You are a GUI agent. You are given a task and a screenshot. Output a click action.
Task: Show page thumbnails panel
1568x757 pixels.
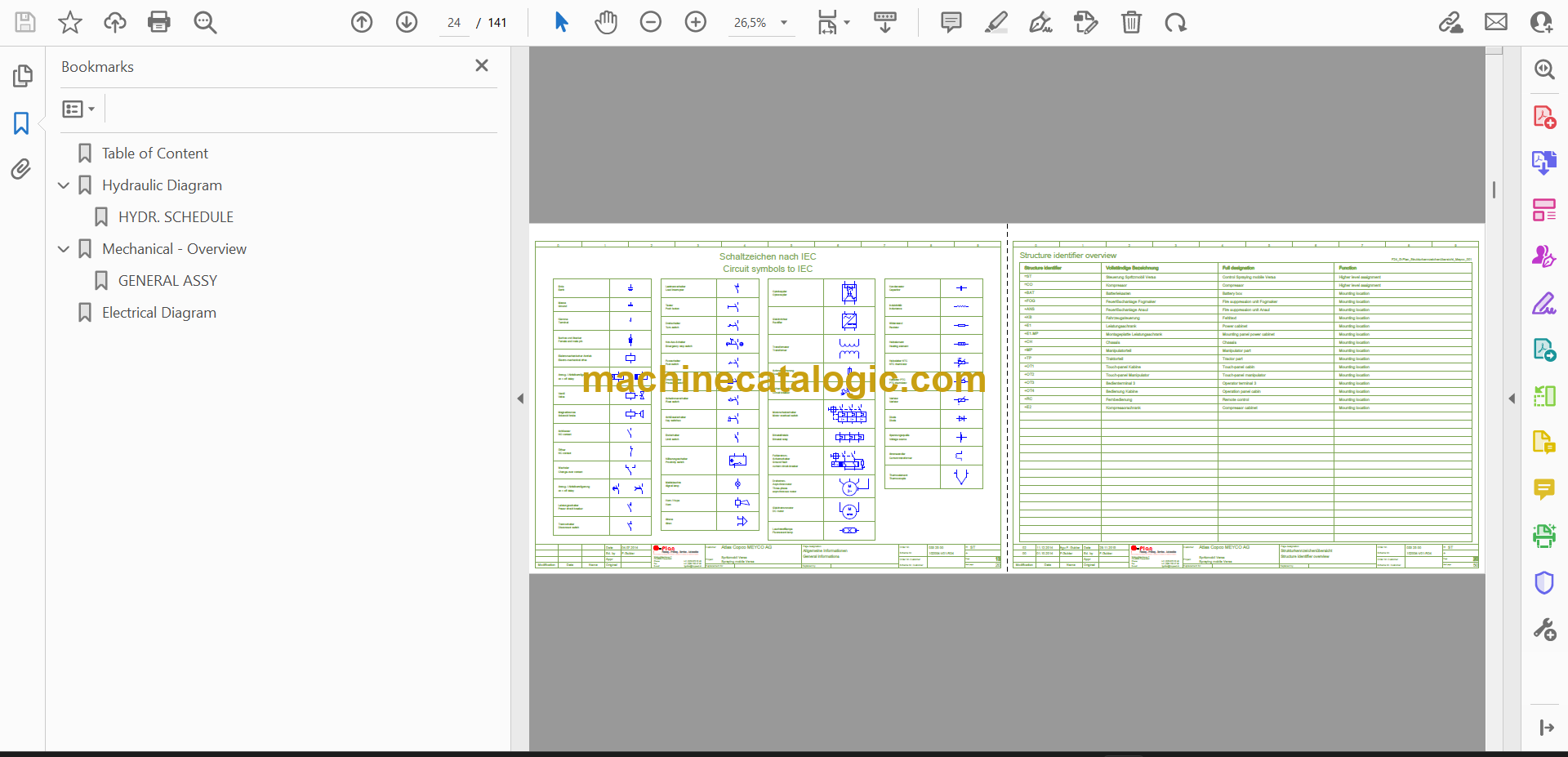[22, 76]
